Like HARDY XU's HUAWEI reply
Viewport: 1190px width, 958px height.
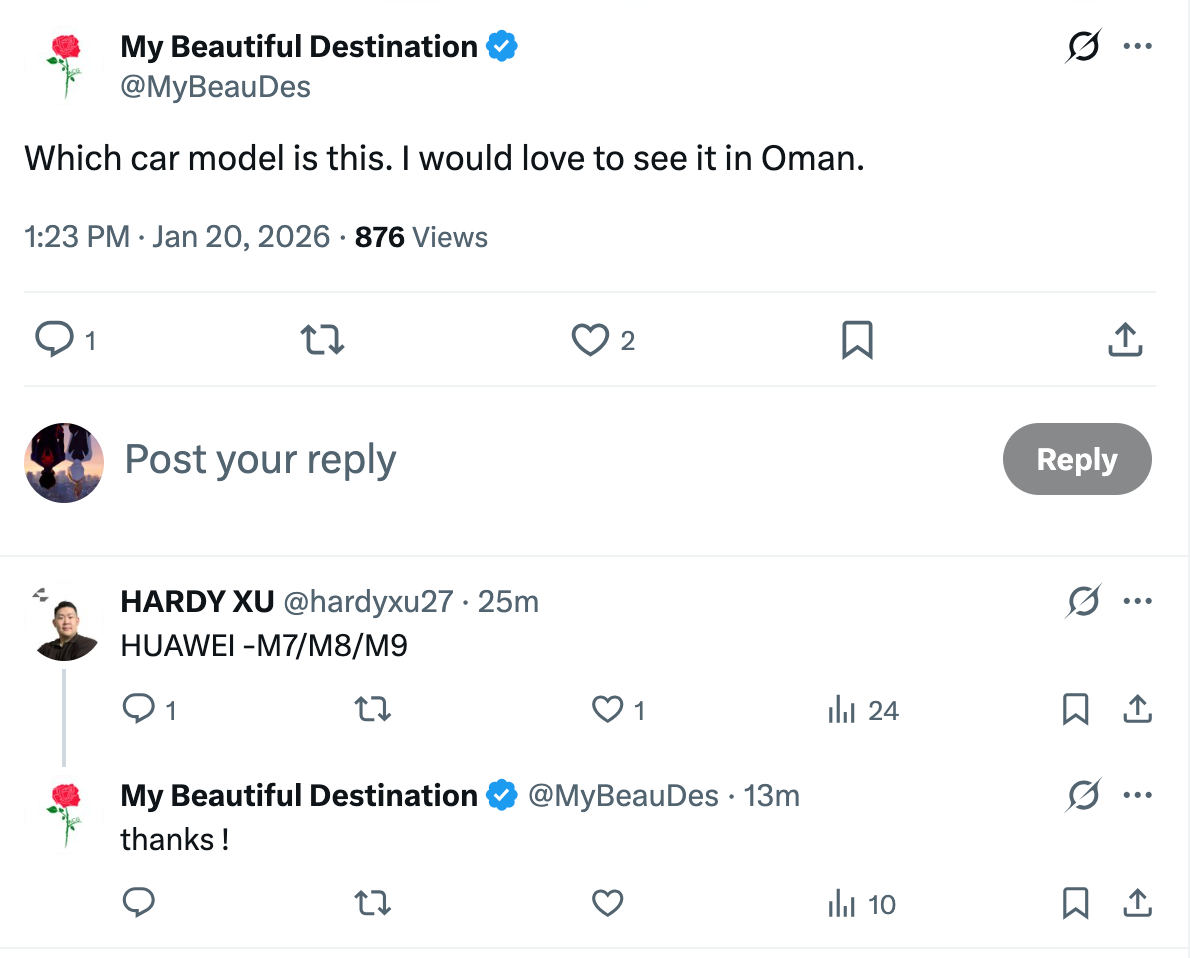click(608, 710)
